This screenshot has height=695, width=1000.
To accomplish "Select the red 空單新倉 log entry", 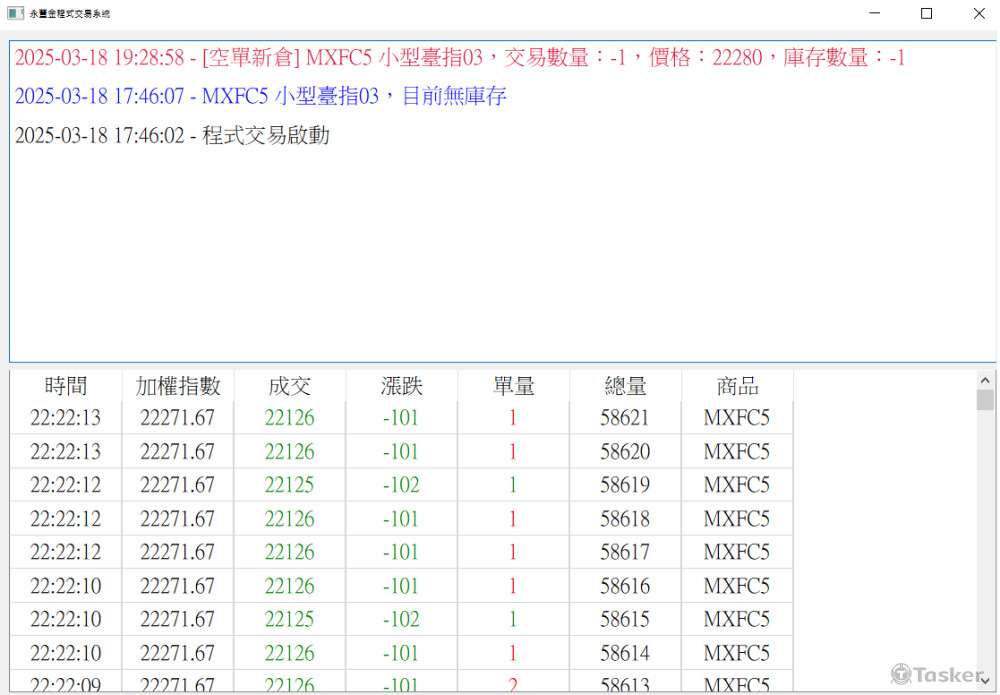I will pos(460,58).
